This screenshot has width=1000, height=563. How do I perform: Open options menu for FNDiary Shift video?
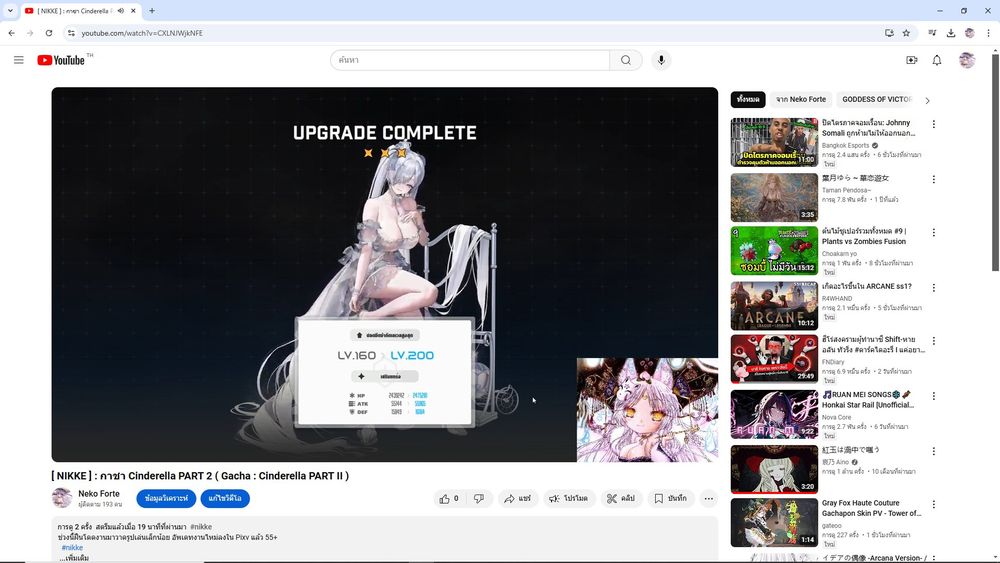[x=934, y=341]
